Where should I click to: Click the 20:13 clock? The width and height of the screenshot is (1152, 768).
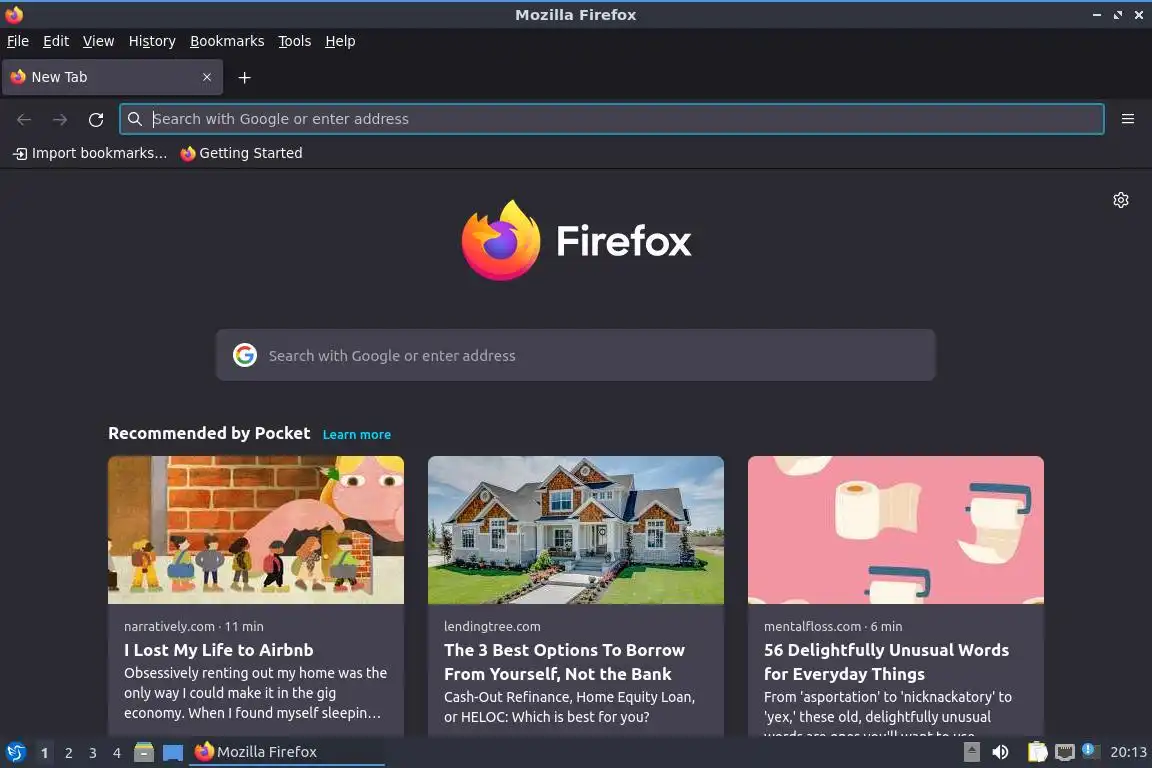(1128, 752)
